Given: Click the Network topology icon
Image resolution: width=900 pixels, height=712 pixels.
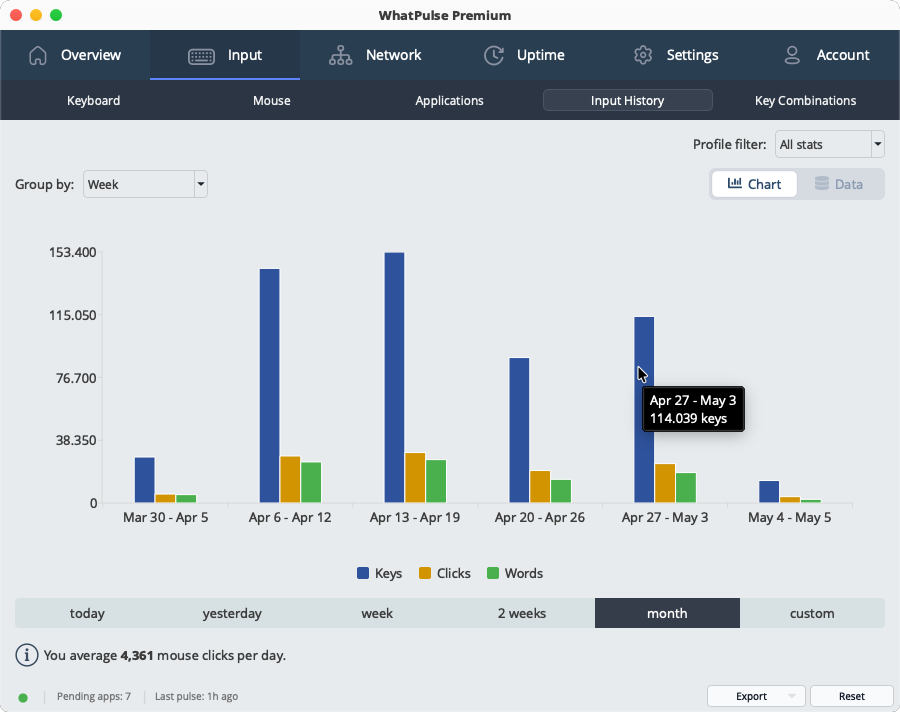Looking at the screenshot, I should (x=340, y=55).
